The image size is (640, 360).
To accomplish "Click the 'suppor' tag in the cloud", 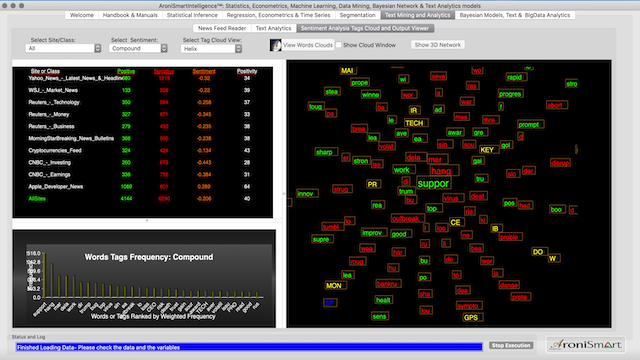I will (x=433, y=184).
